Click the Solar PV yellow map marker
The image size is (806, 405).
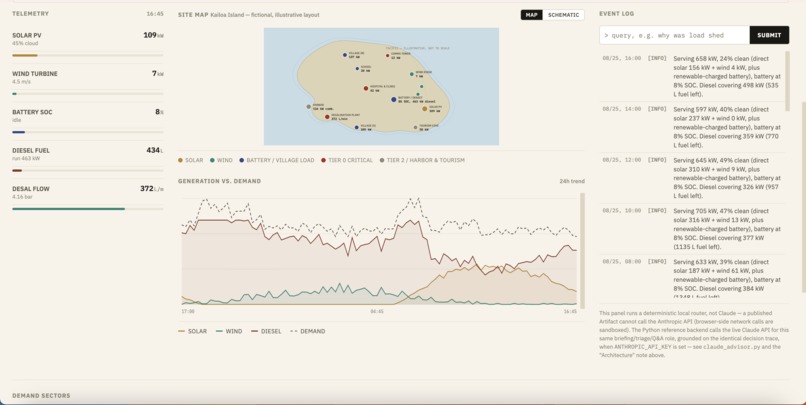[x=425, y=109]
